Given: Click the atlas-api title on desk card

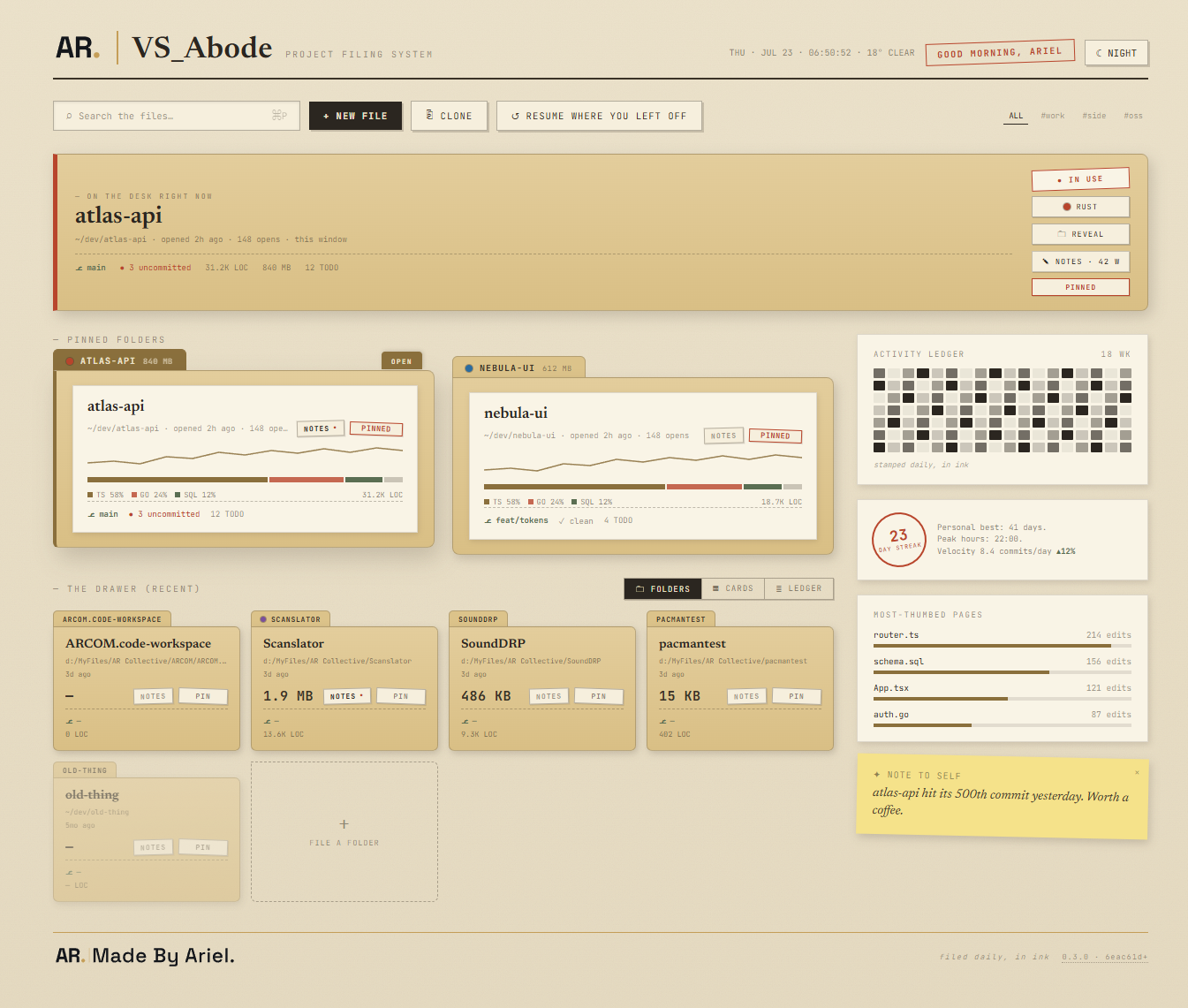Looking at the screenshot, I should (118, 216).
